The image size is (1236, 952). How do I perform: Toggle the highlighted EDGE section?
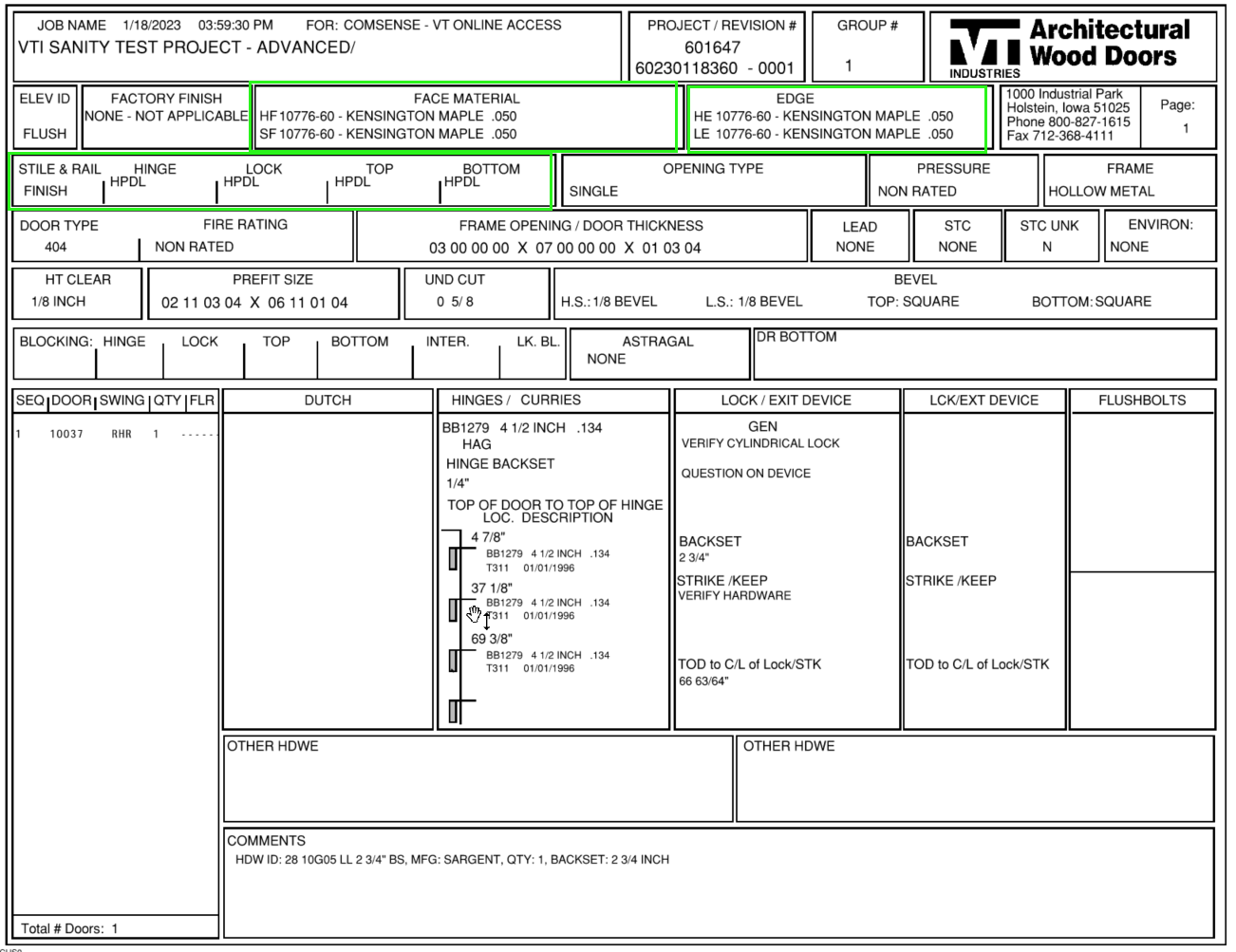tap(837, 116)
